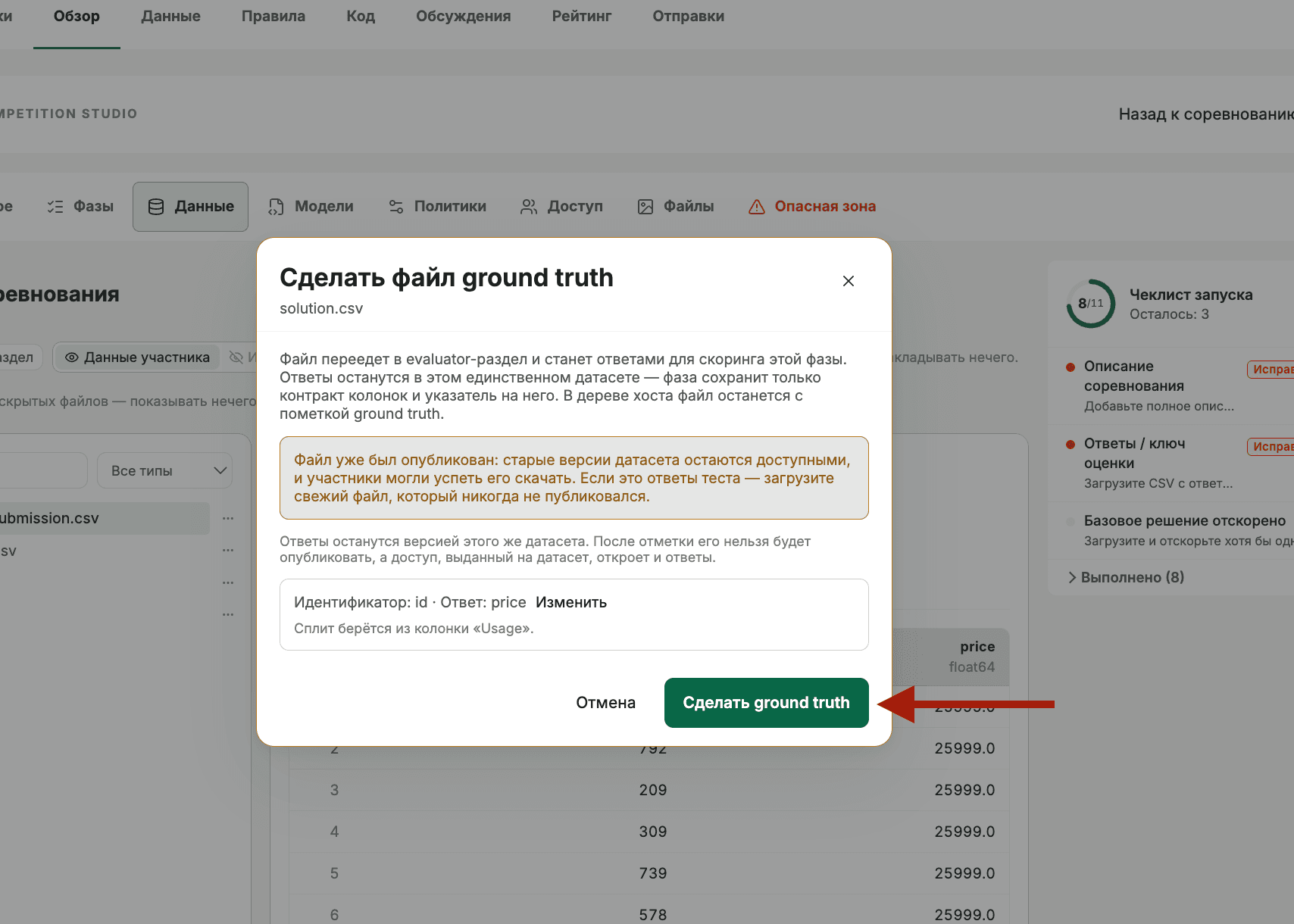Click the Фазы list icon
The width and height of the screenshot is (1294, 924).
coord(55,207)
